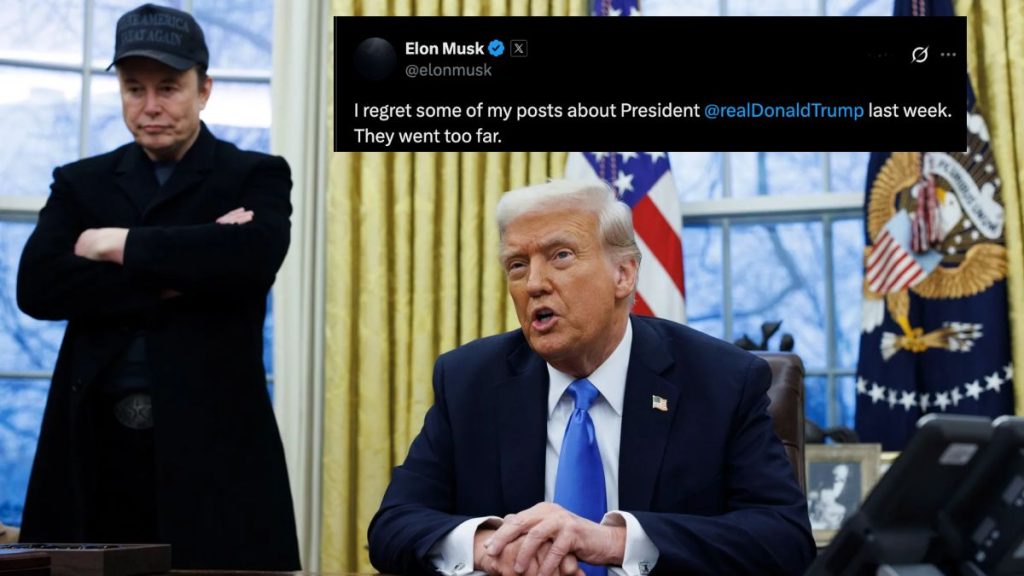
Task: Open the @elonmusk handle
Action: point(448,71)
